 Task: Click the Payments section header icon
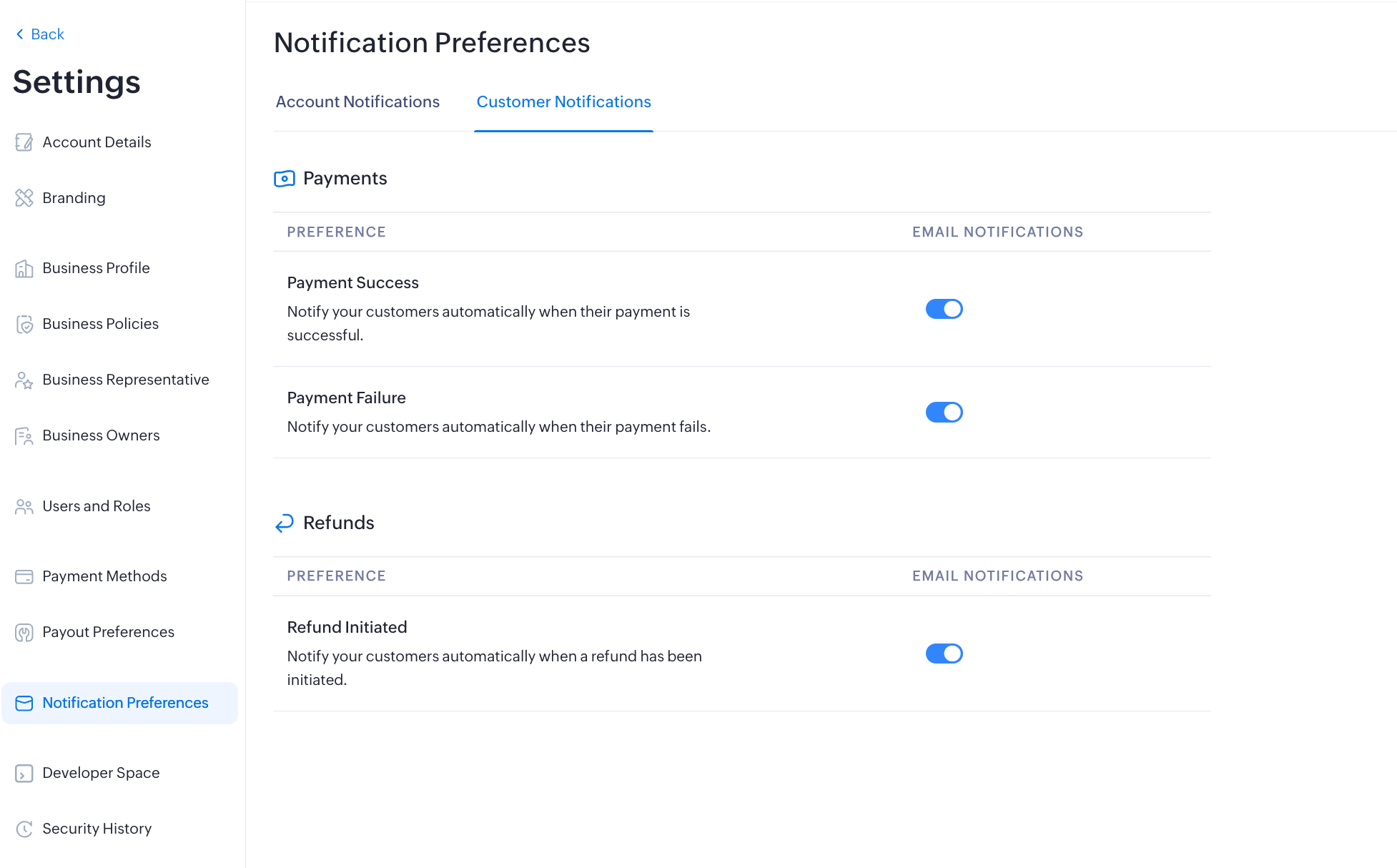pyautogui.click(x=284, y=178)
